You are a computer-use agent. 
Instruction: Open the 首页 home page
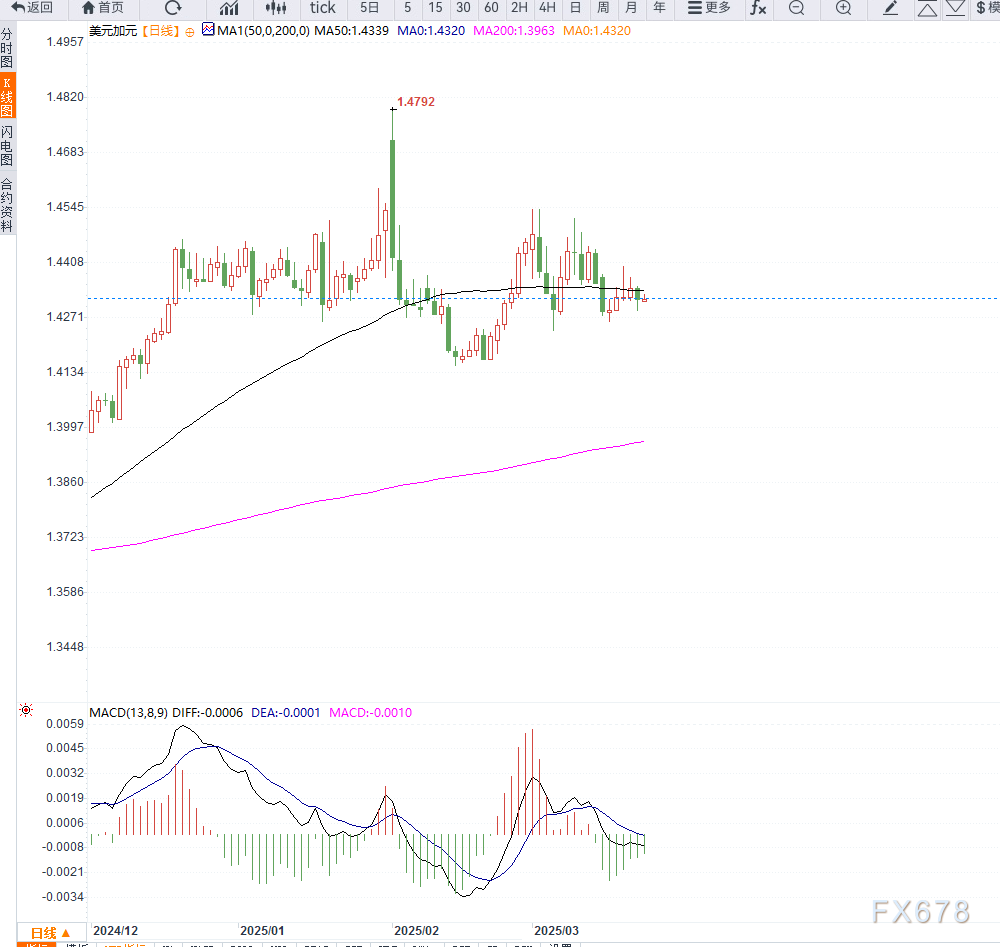pyautogui.click(x=103, y=8)
